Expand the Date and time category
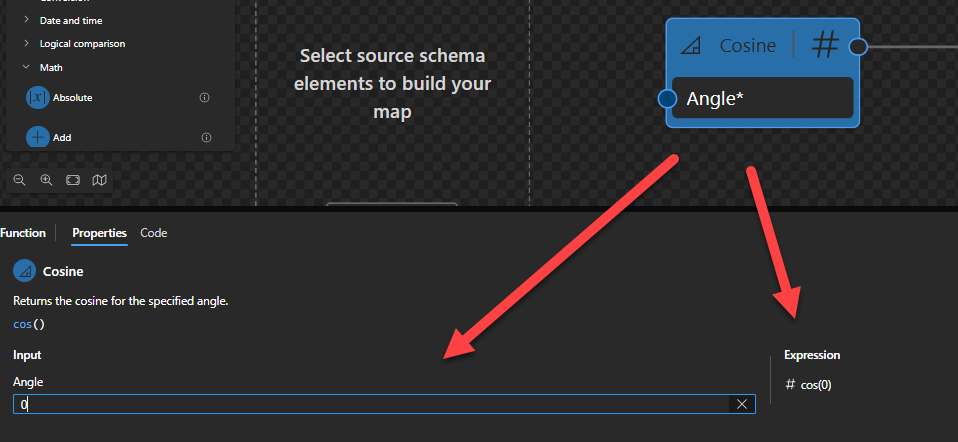 26,20
